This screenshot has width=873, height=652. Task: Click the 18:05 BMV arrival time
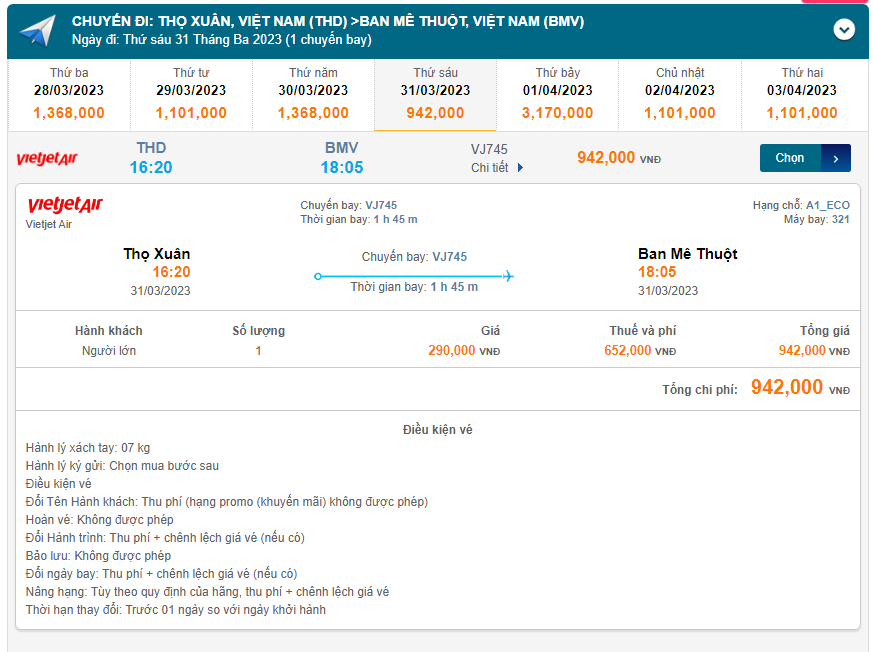[x=342, y=167]
